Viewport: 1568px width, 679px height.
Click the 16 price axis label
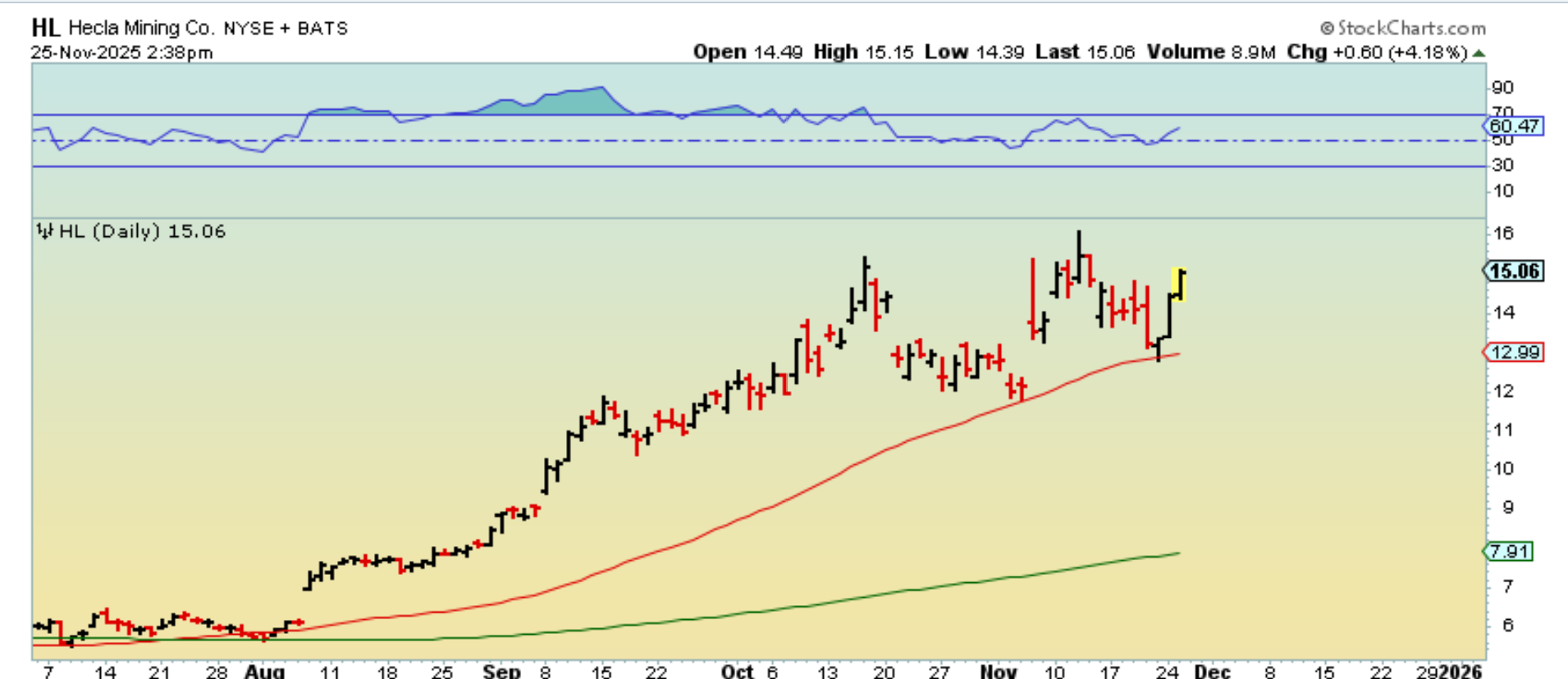click(x=1503, y=235)
